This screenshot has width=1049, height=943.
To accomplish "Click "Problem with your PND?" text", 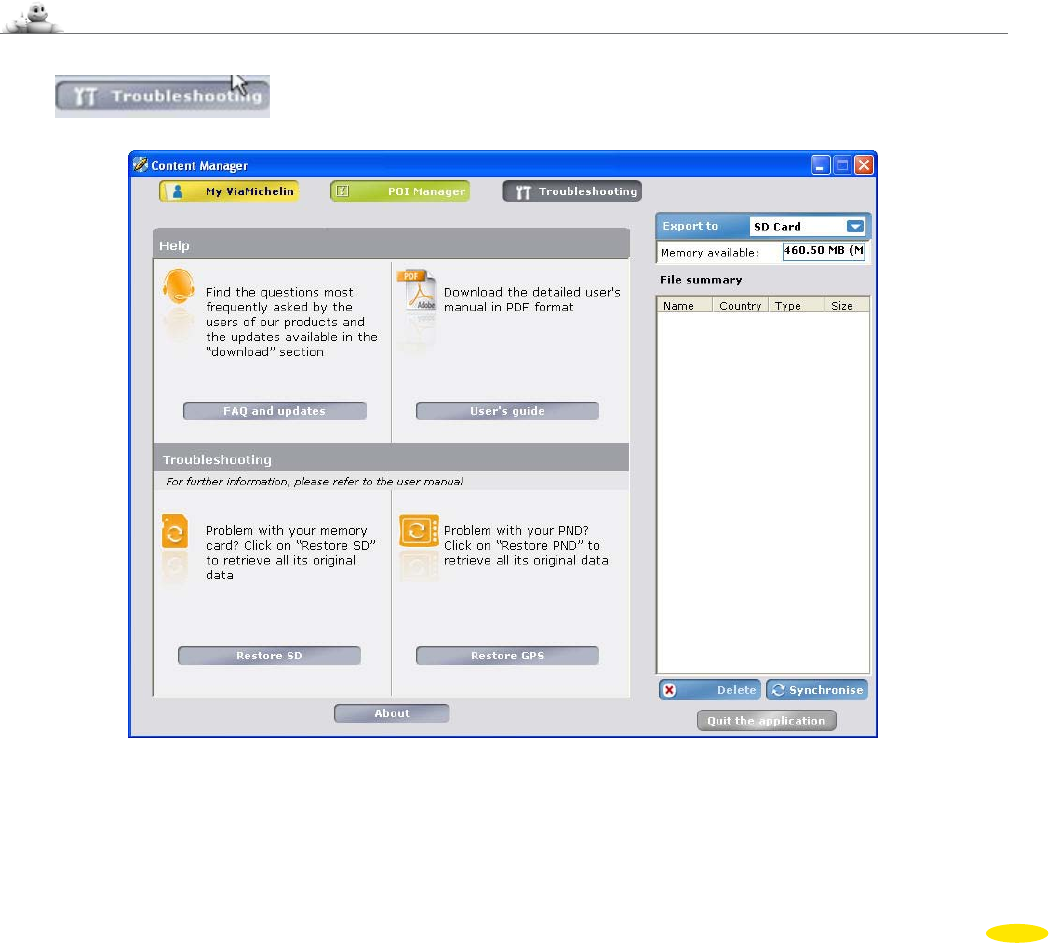I will [x=526, y=545].
